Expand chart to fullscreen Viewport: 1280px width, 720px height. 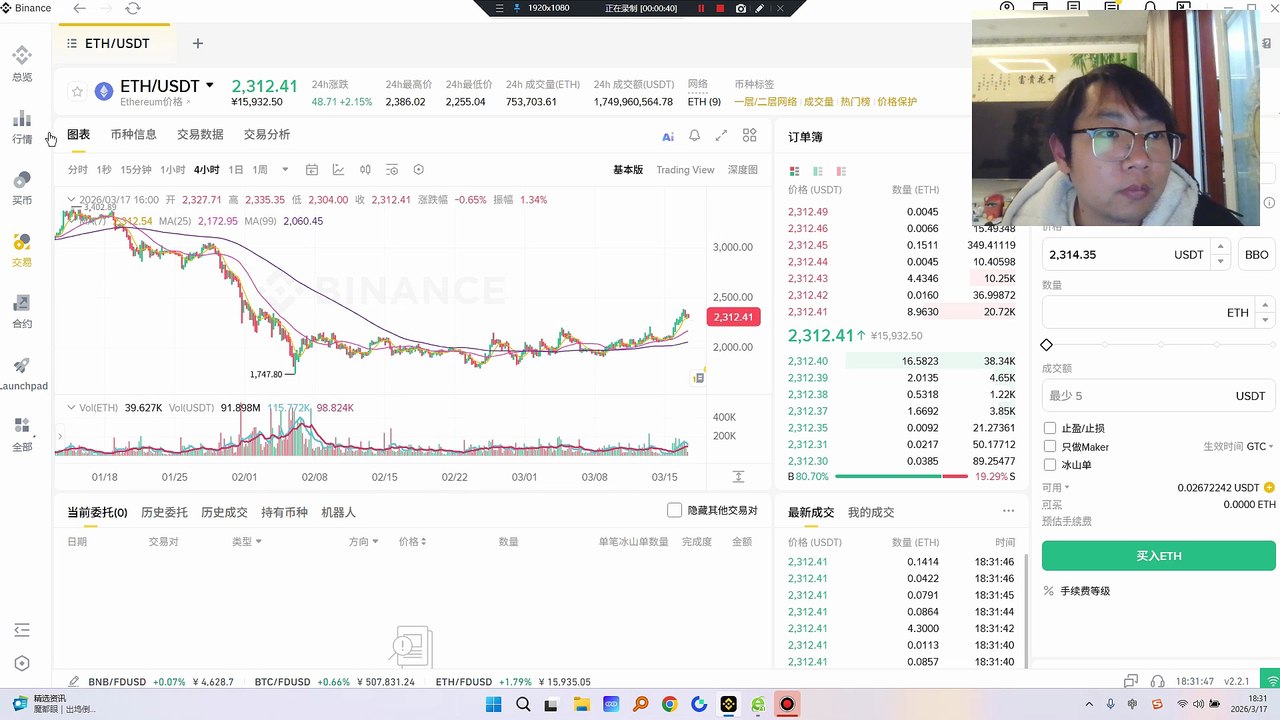click(x=721, y=136)
